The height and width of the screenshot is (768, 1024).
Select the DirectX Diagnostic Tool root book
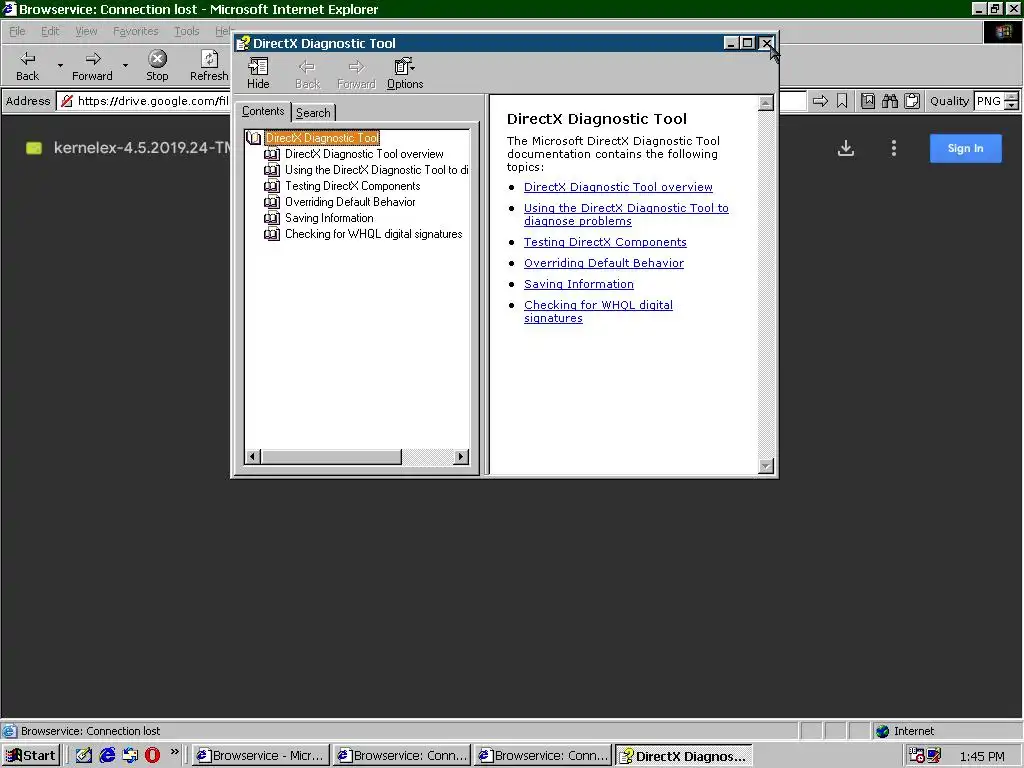322,138
